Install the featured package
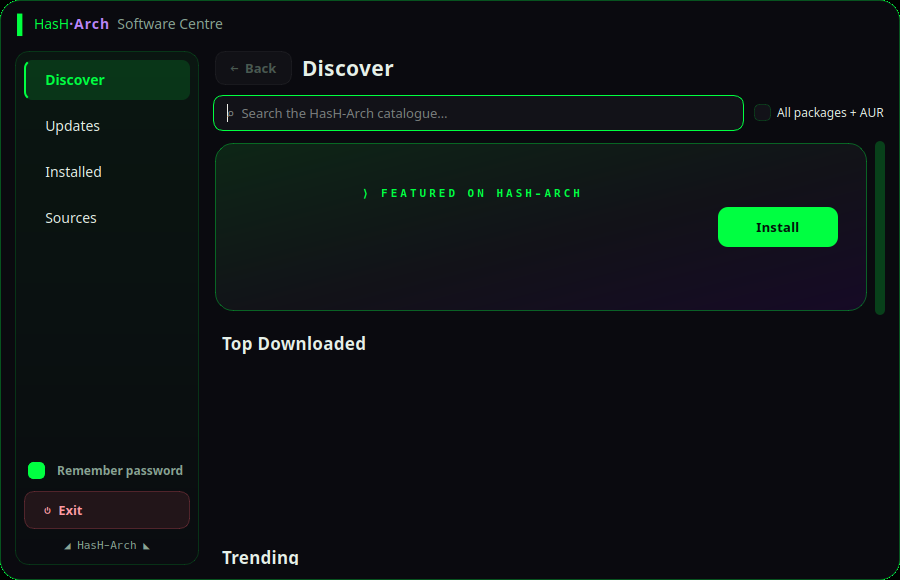The width and height of the screenshot is (900, 580). click(777, 227)
